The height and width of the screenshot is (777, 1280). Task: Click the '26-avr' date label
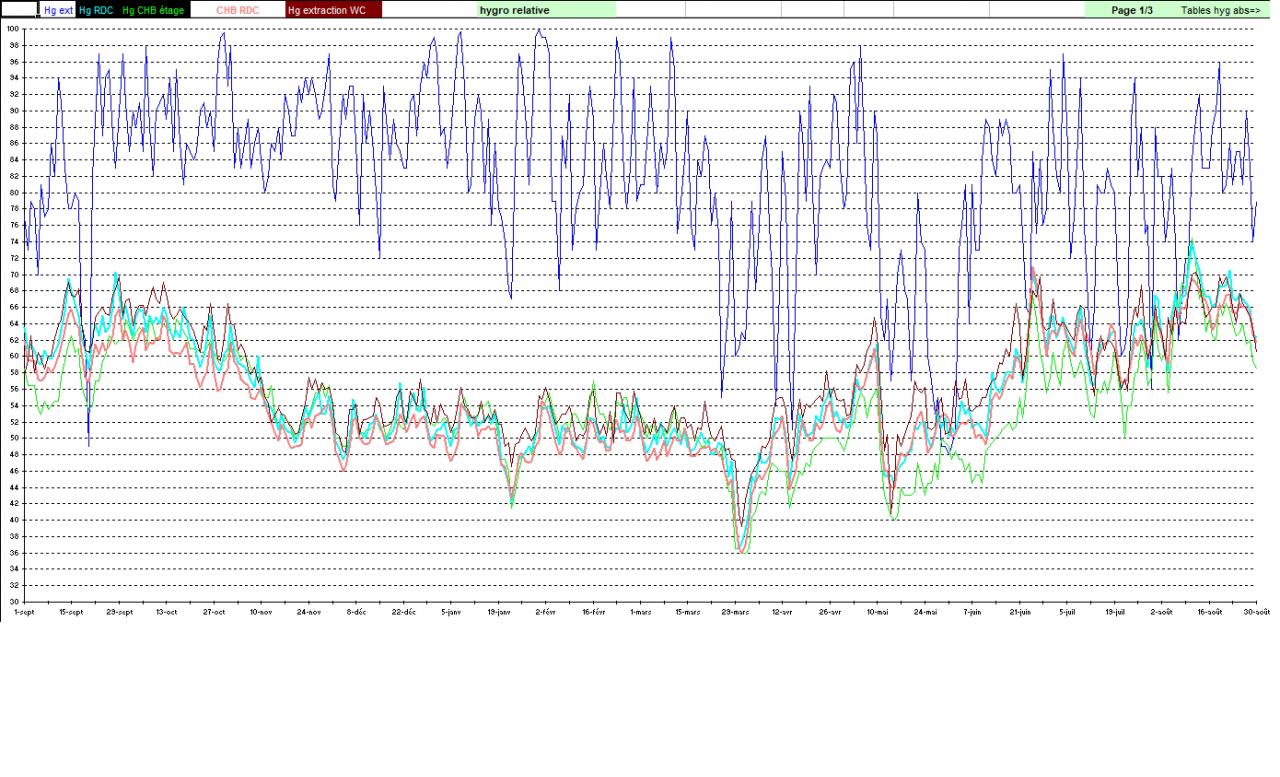(x=830, y=611)
